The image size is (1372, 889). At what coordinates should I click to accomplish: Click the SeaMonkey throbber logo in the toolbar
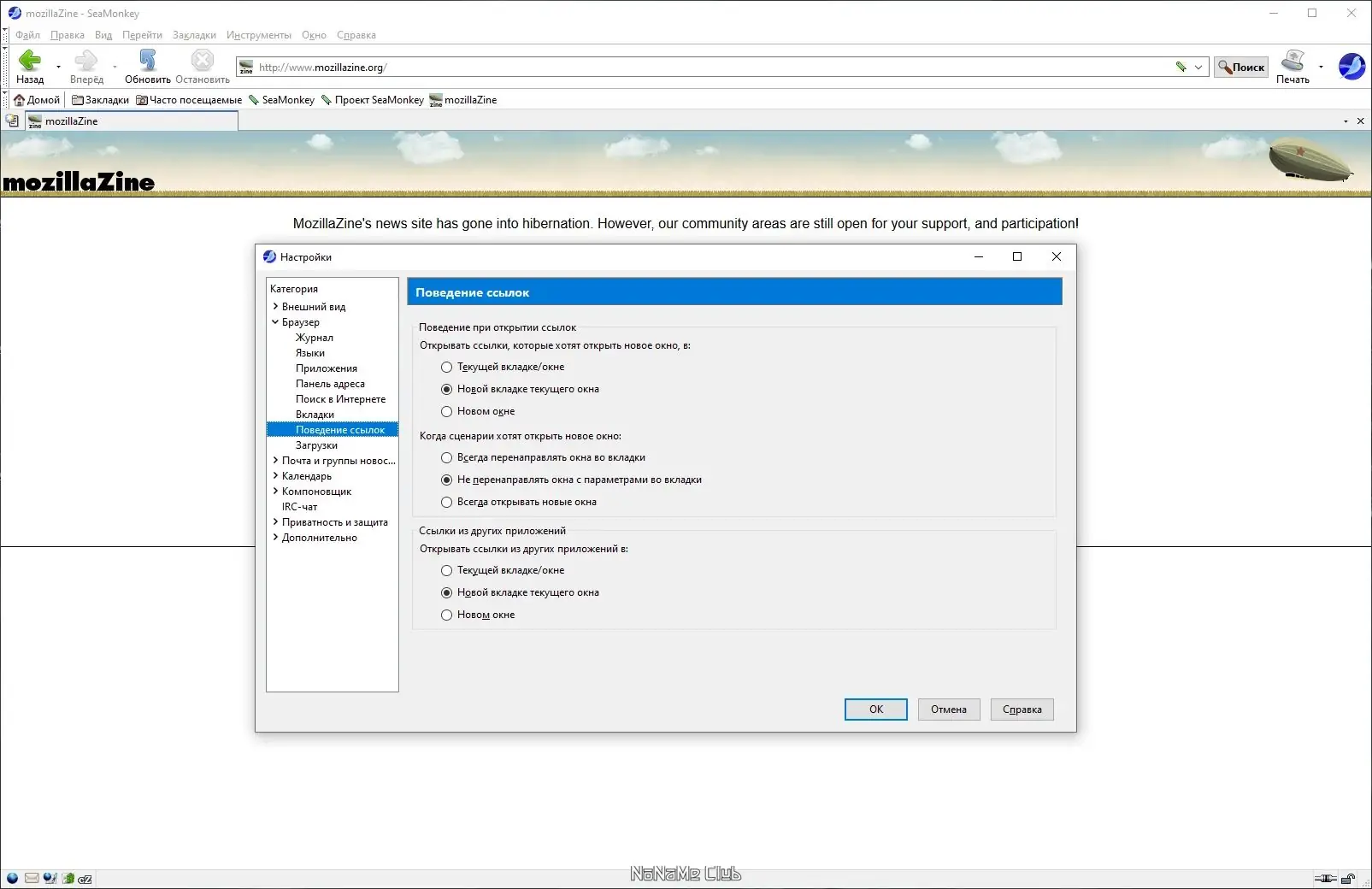click(x=1351, y=66)
